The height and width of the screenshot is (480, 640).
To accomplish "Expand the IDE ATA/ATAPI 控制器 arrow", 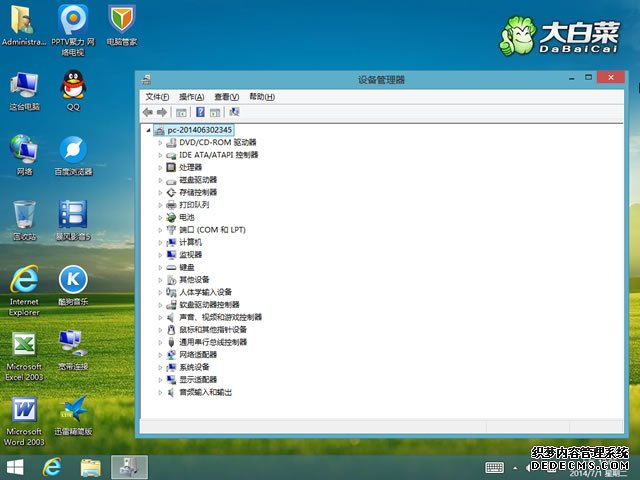I will coord(160,155).
